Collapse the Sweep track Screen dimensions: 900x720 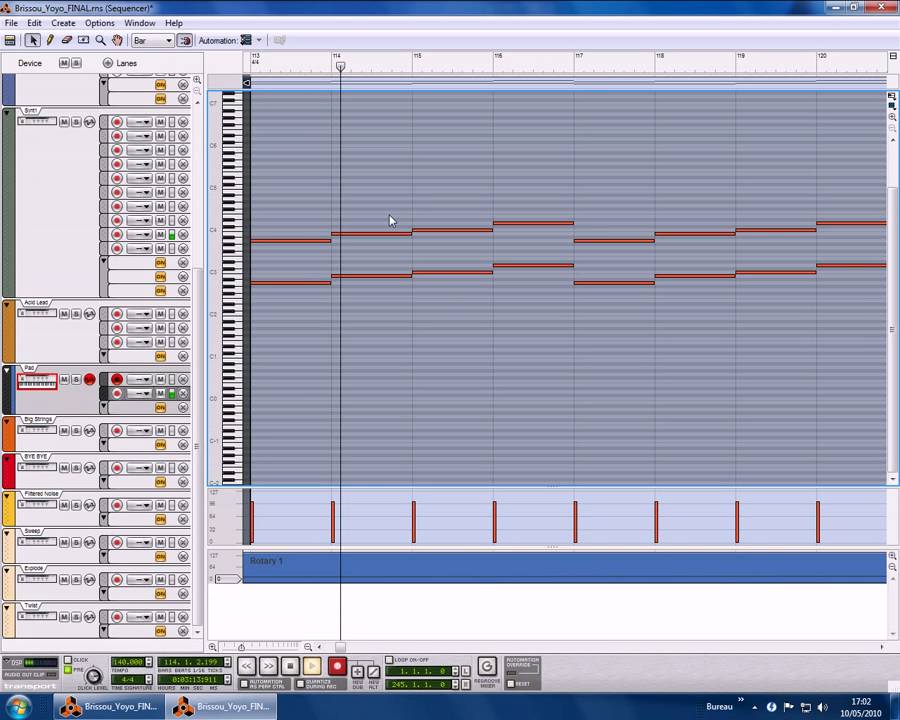pyautogui.click(x=7, y=534)
